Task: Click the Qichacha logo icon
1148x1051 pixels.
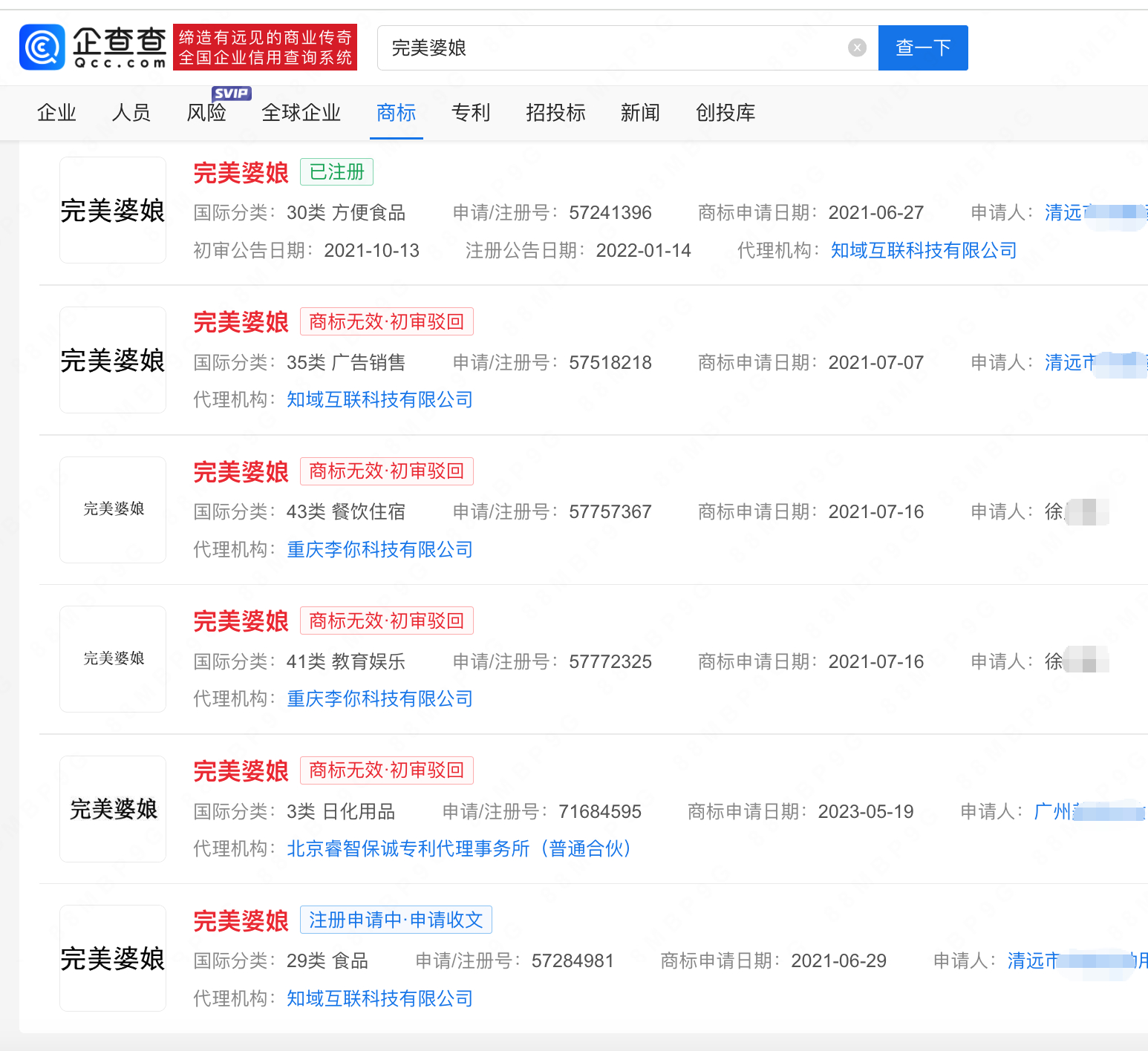Action: tap(42, 48)
